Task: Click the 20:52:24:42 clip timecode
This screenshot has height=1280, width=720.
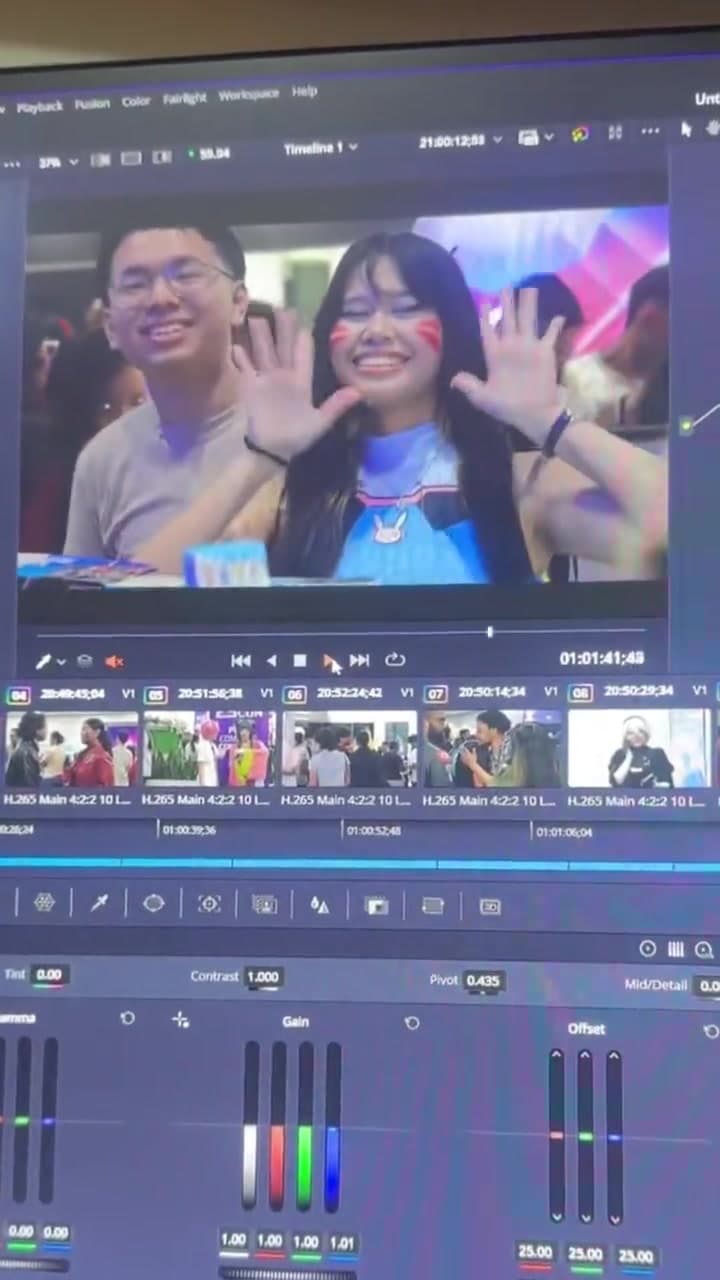Action: point(349,692)
